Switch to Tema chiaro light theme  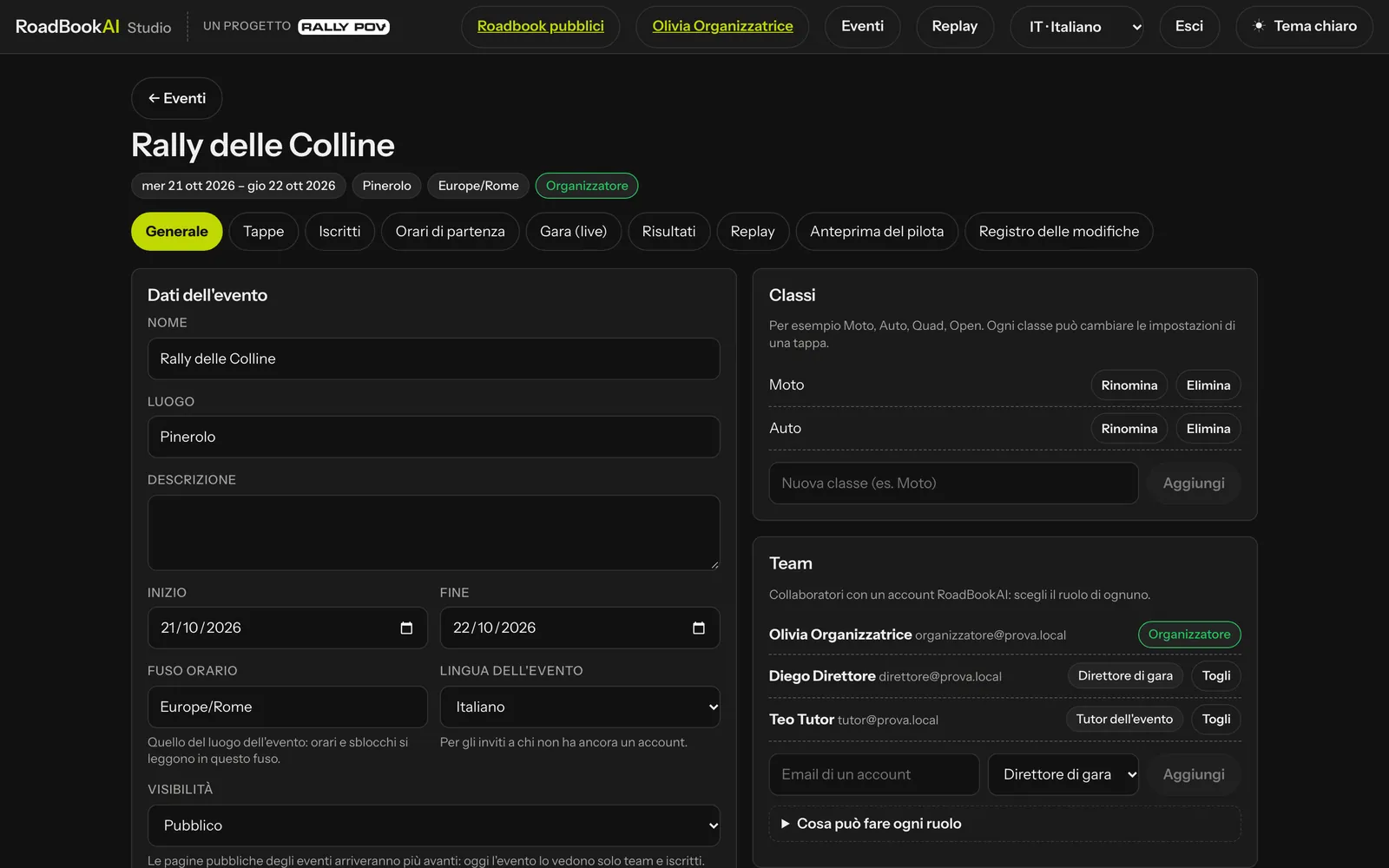point(1304,27)
